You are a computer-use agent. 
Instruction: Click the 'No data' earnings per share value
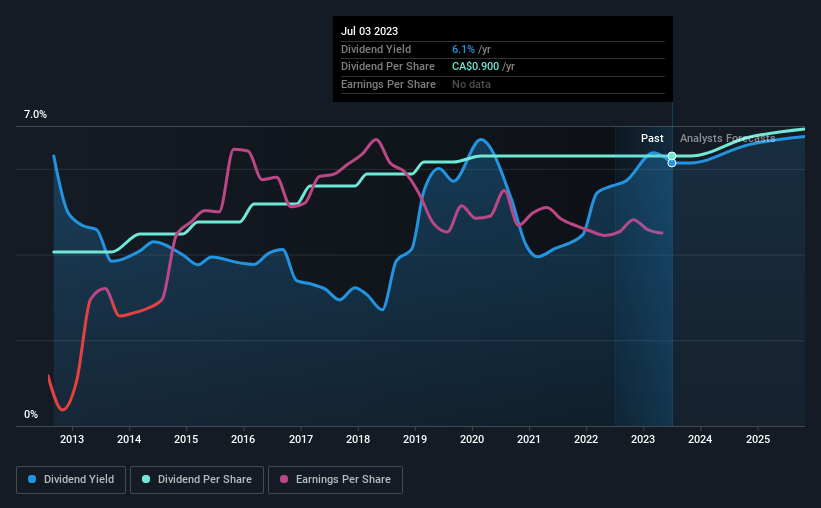coord(471,84)
